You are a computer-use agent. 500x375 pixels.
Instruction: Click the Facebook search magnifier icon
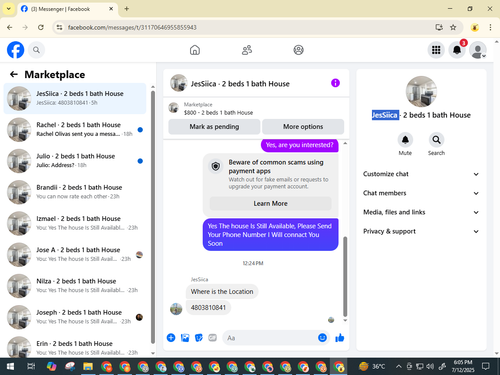(x=36, y=50)
